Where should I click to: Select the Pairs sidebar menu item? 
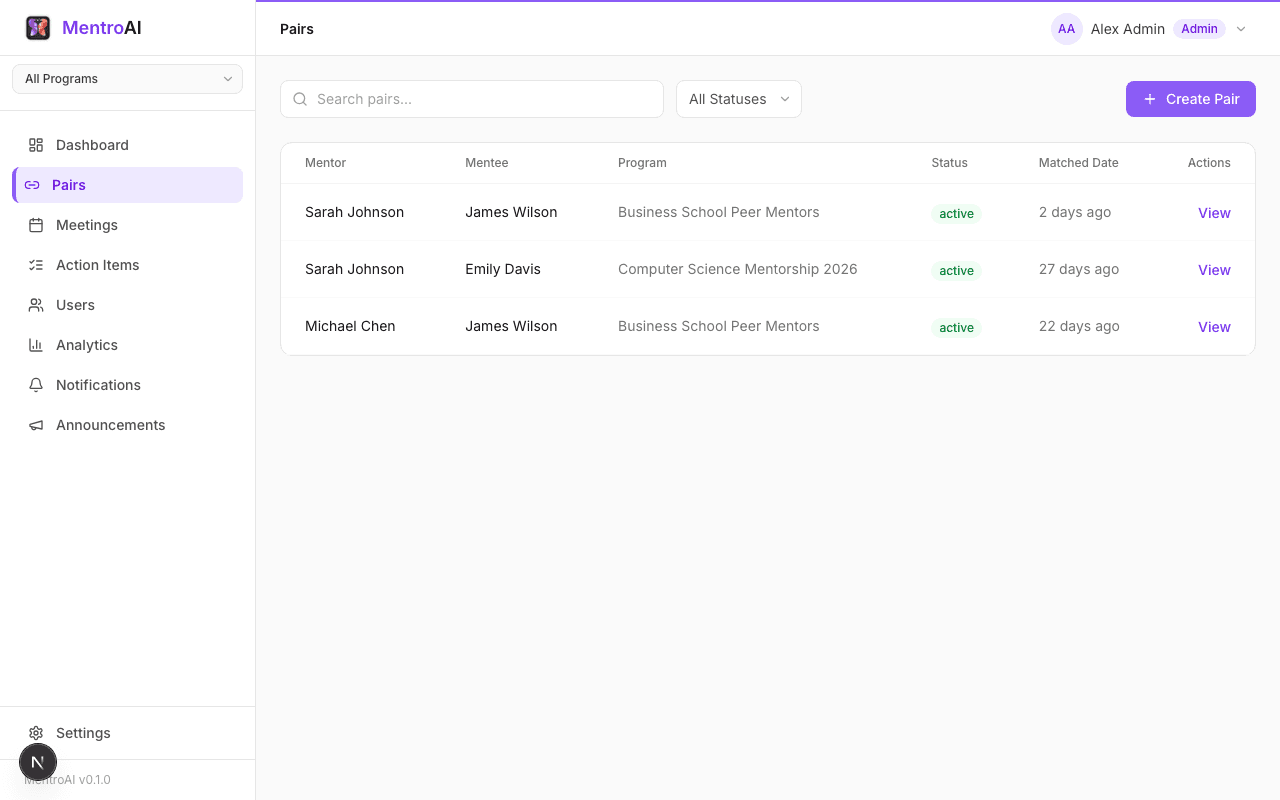coord(128,185)
